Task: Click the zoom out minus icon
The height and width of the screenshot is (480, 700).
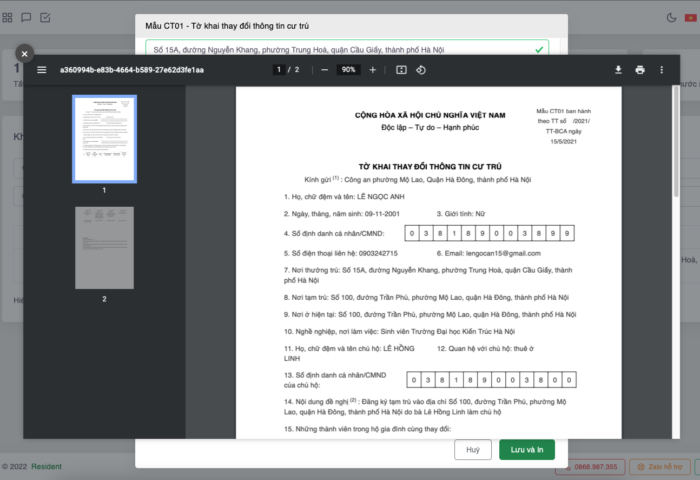Action: click(324, 70)
